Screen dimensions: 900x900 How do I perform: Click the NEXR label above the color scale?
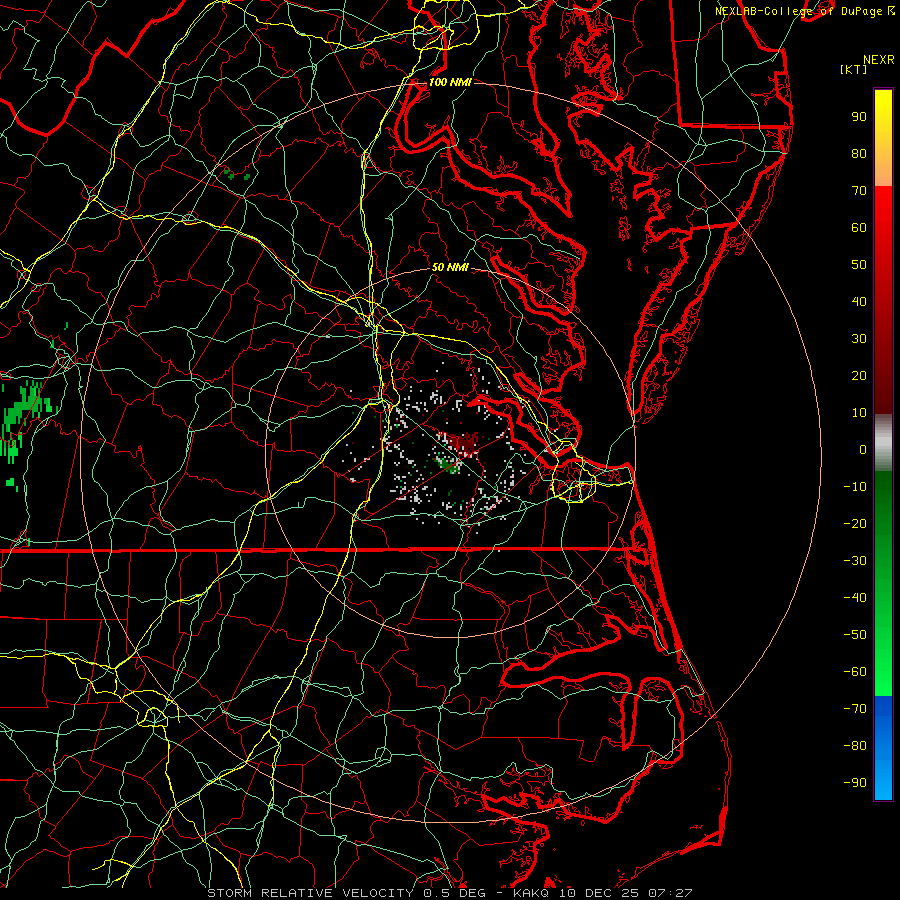point(879,60)
